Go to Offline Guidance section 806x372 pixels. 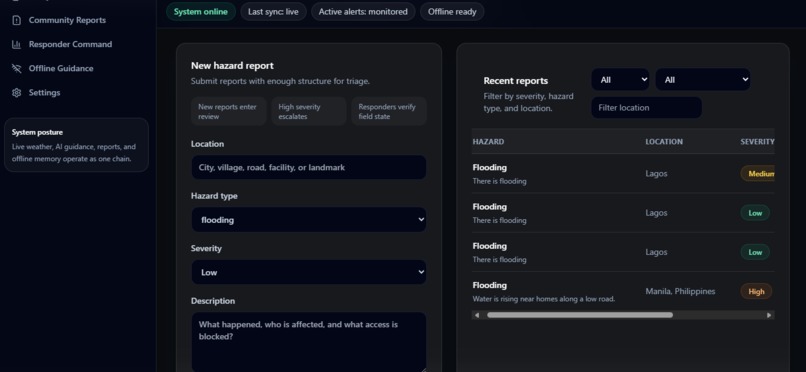(61, 68)
